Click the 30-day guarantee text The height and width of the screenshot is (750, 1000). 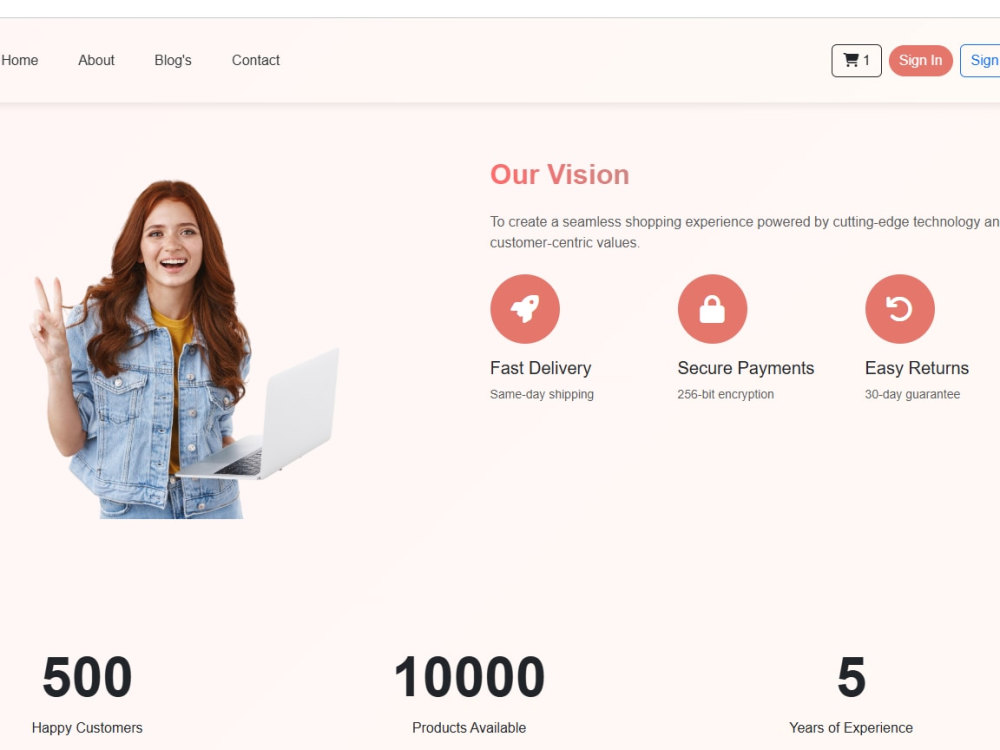912,394
